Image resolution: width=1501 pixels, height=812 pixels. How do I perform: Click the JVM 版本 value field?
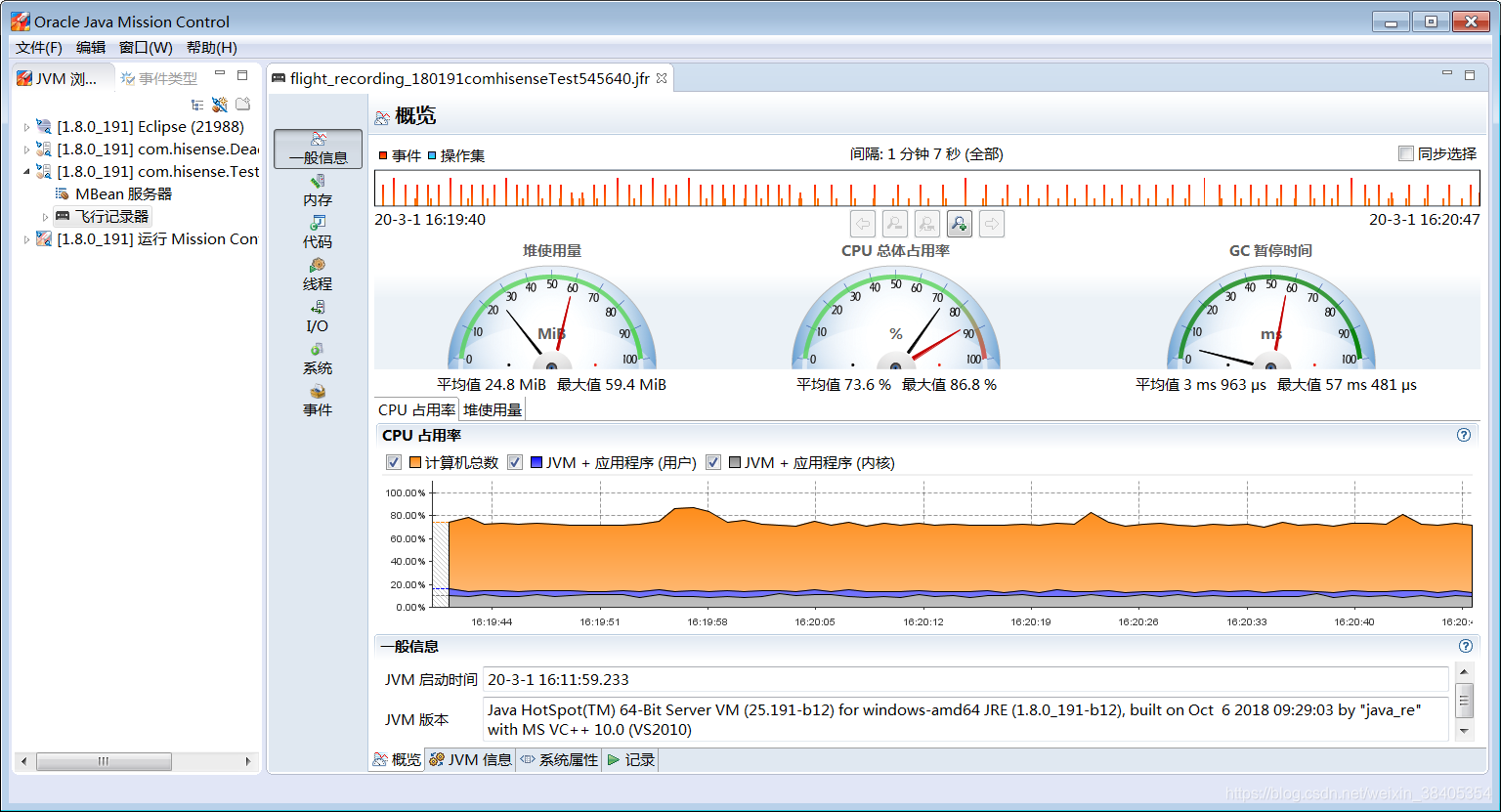click(966, 719)
